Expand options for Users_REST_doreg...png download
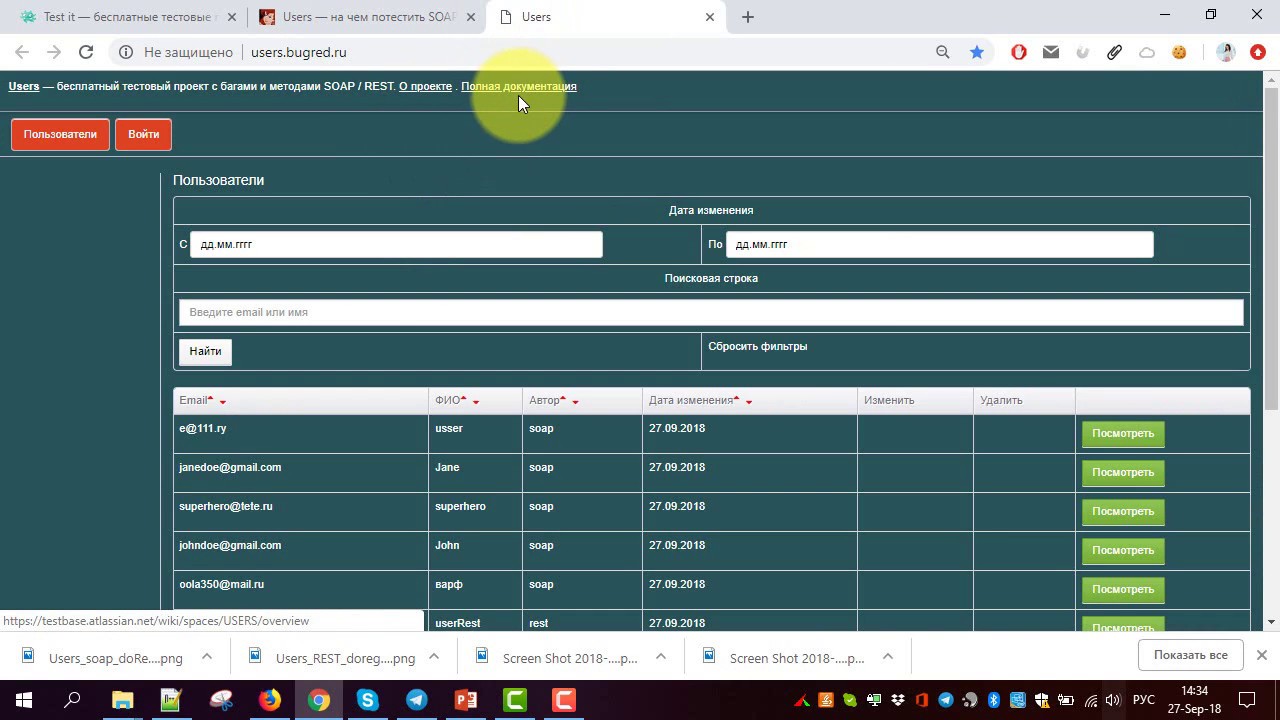Image resolution: width=1280 pixels, height=720 pixels. tap(434, 657)
